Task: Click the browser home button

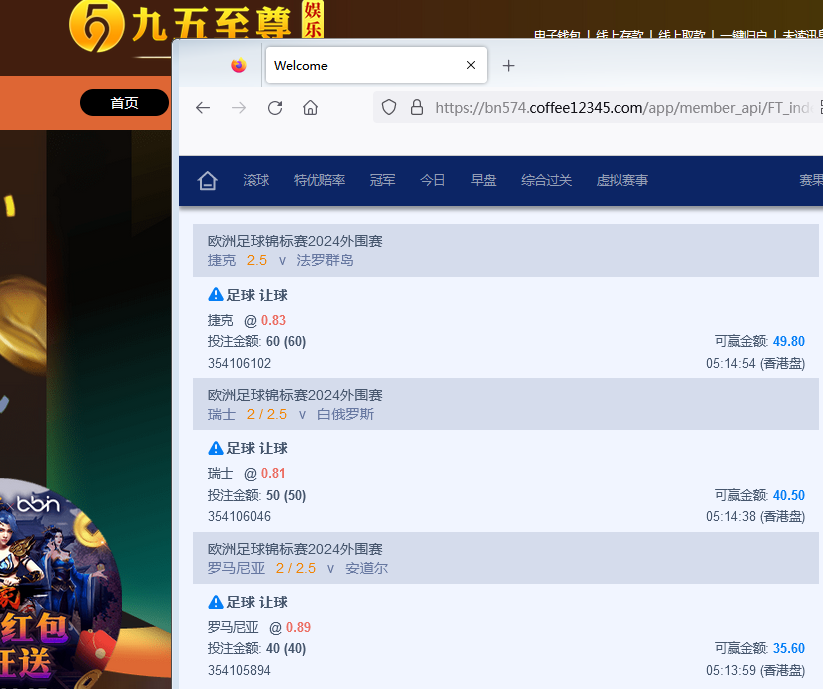Action: (x=311, y=108)
